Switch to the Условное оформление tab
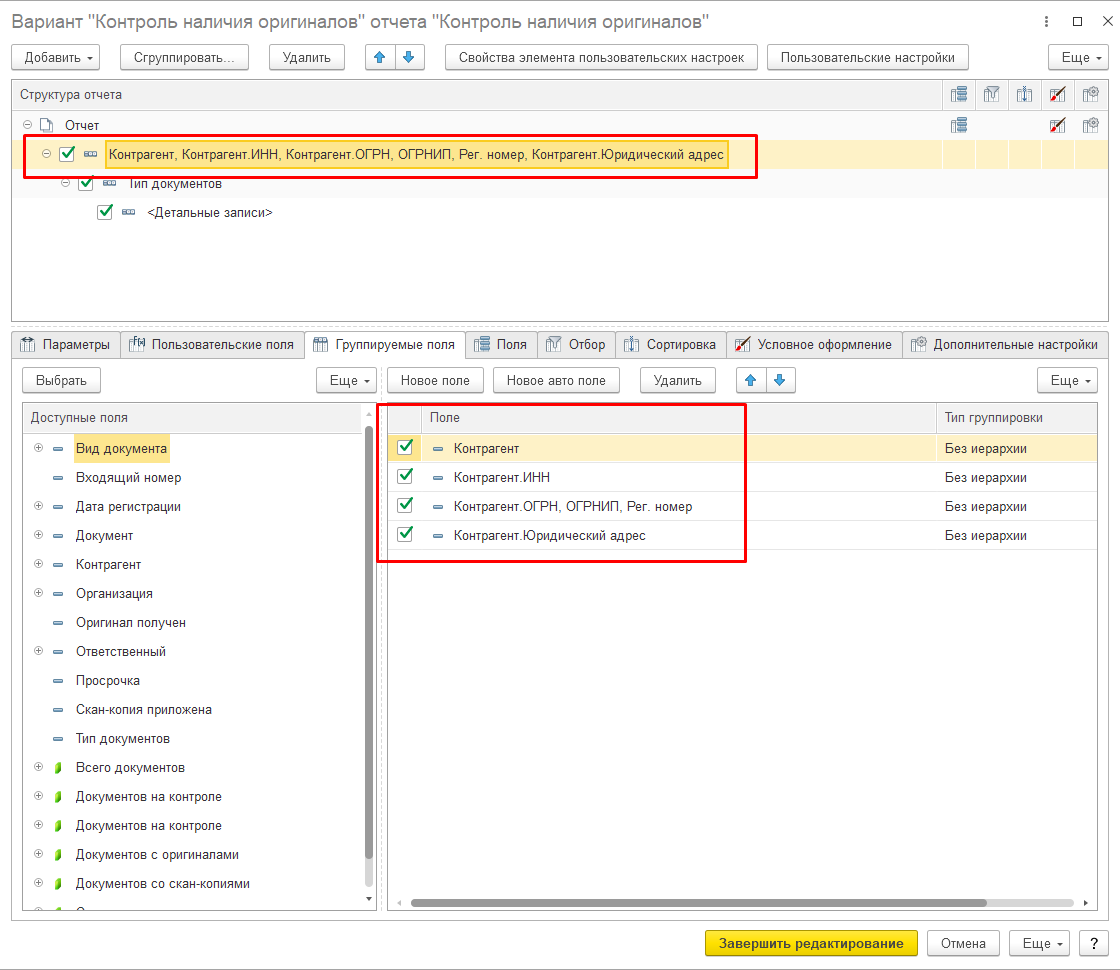Viewport: 1120px width, 970px height. coord(814,344)
